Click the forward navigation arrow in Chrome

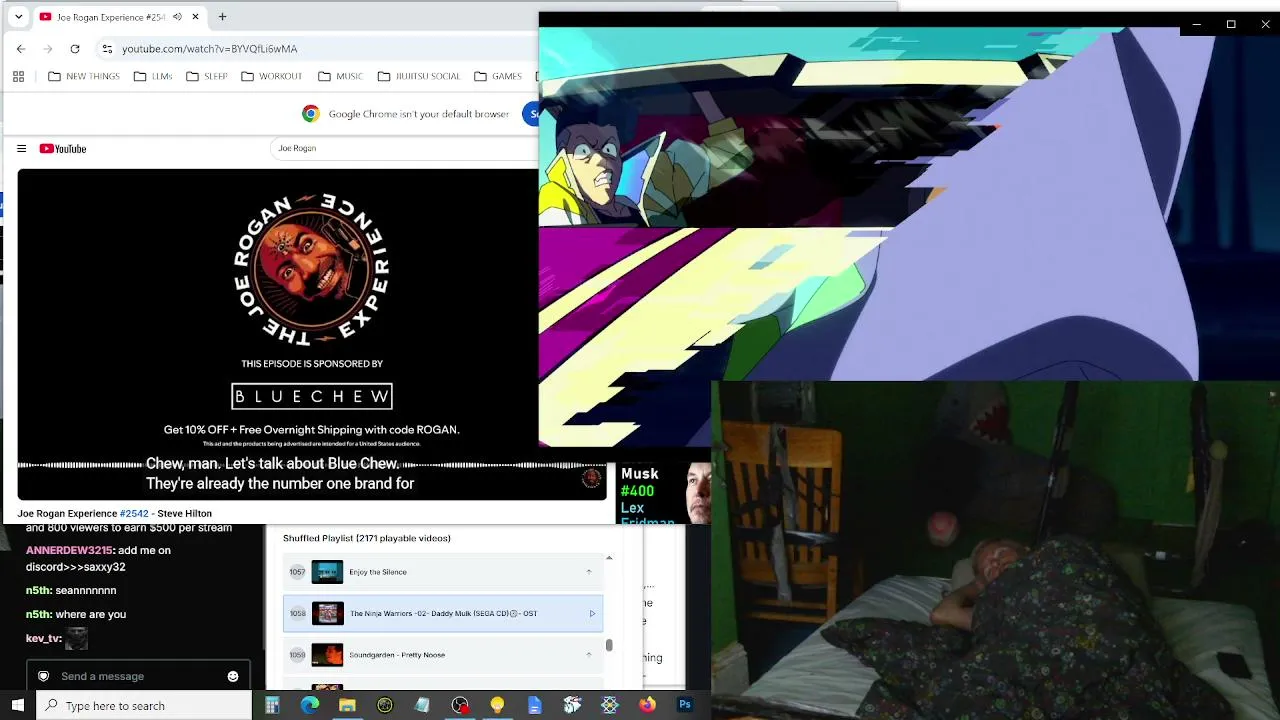(48, 48)
